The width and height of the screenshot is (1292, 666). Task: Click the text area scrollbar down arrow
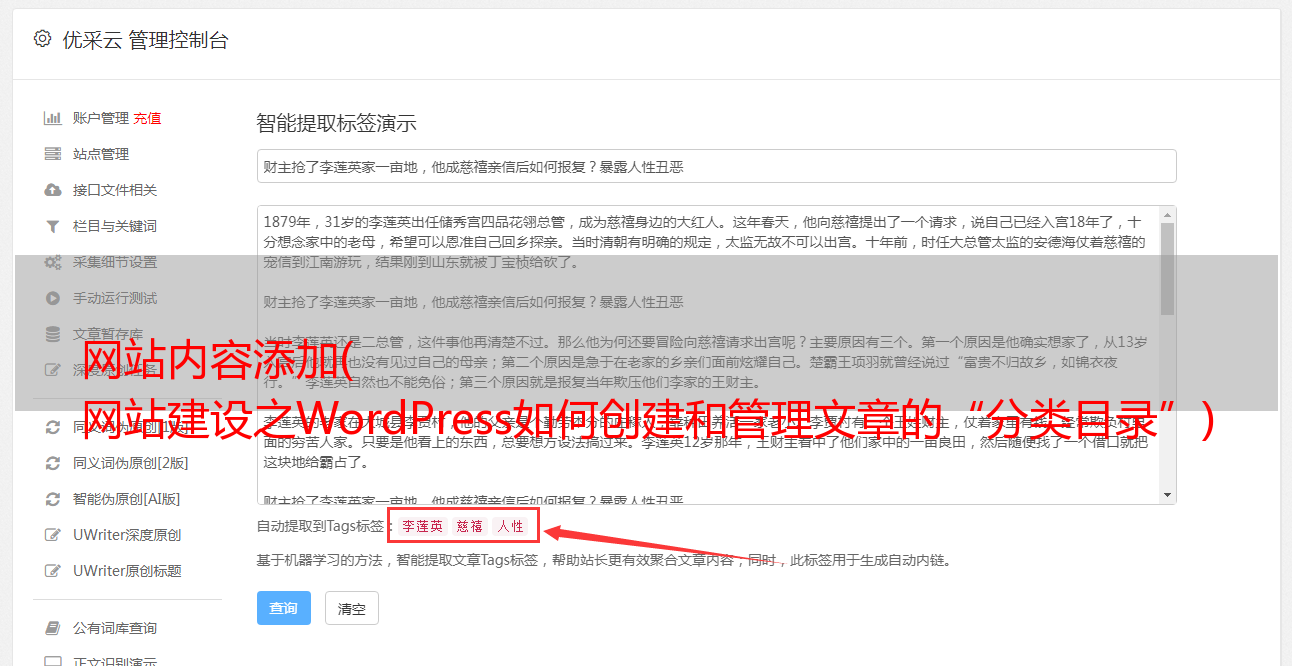pos(1167,495)
